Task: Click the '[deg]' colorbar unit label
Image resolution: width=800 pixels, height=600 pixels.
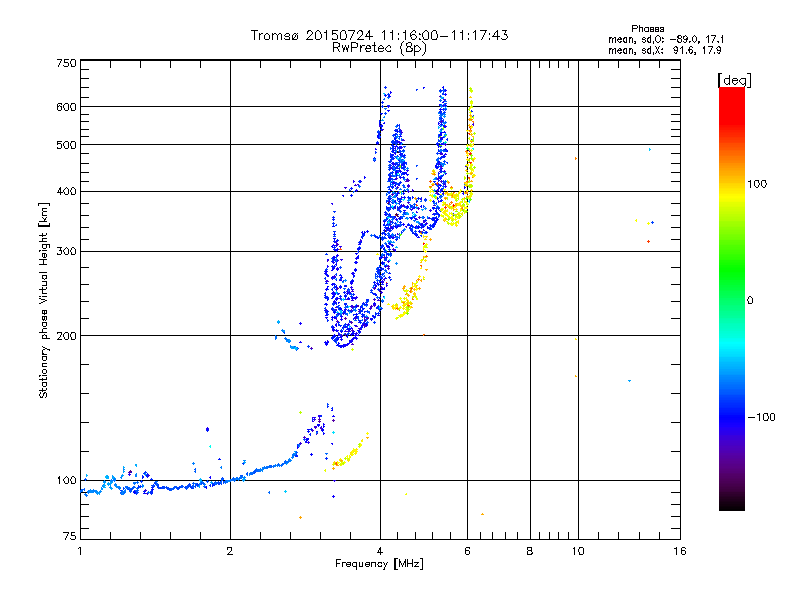Action: (734, 80)
